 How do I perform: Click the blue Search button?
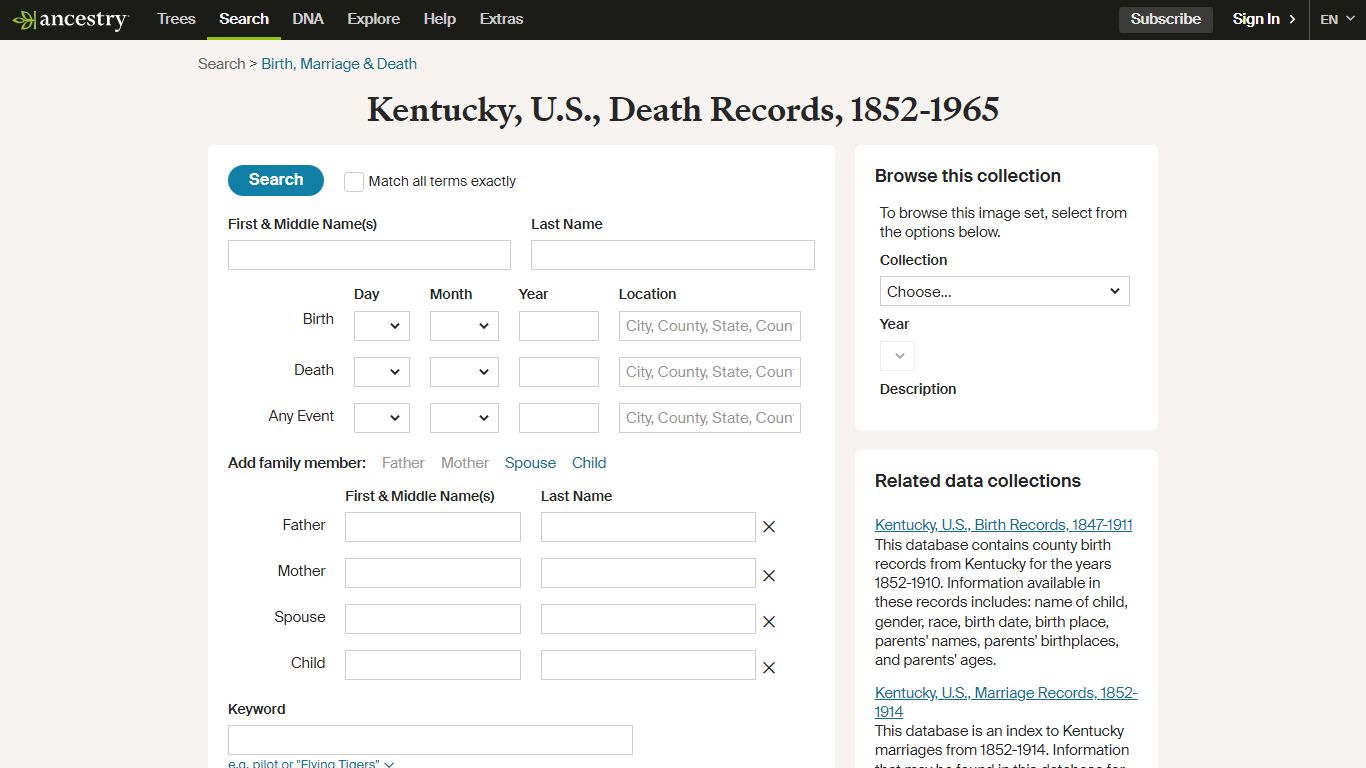276,180
